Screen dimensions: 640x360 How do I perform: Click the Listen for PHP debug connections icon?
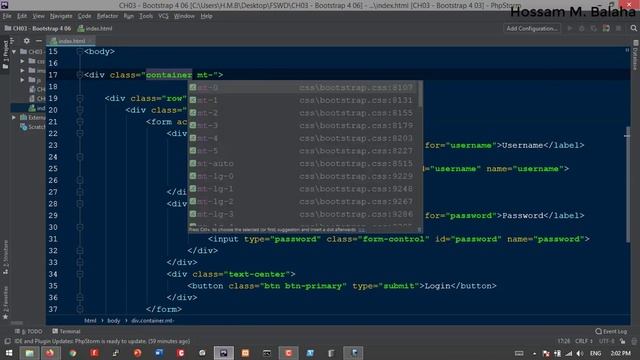[x=606, y=28]
